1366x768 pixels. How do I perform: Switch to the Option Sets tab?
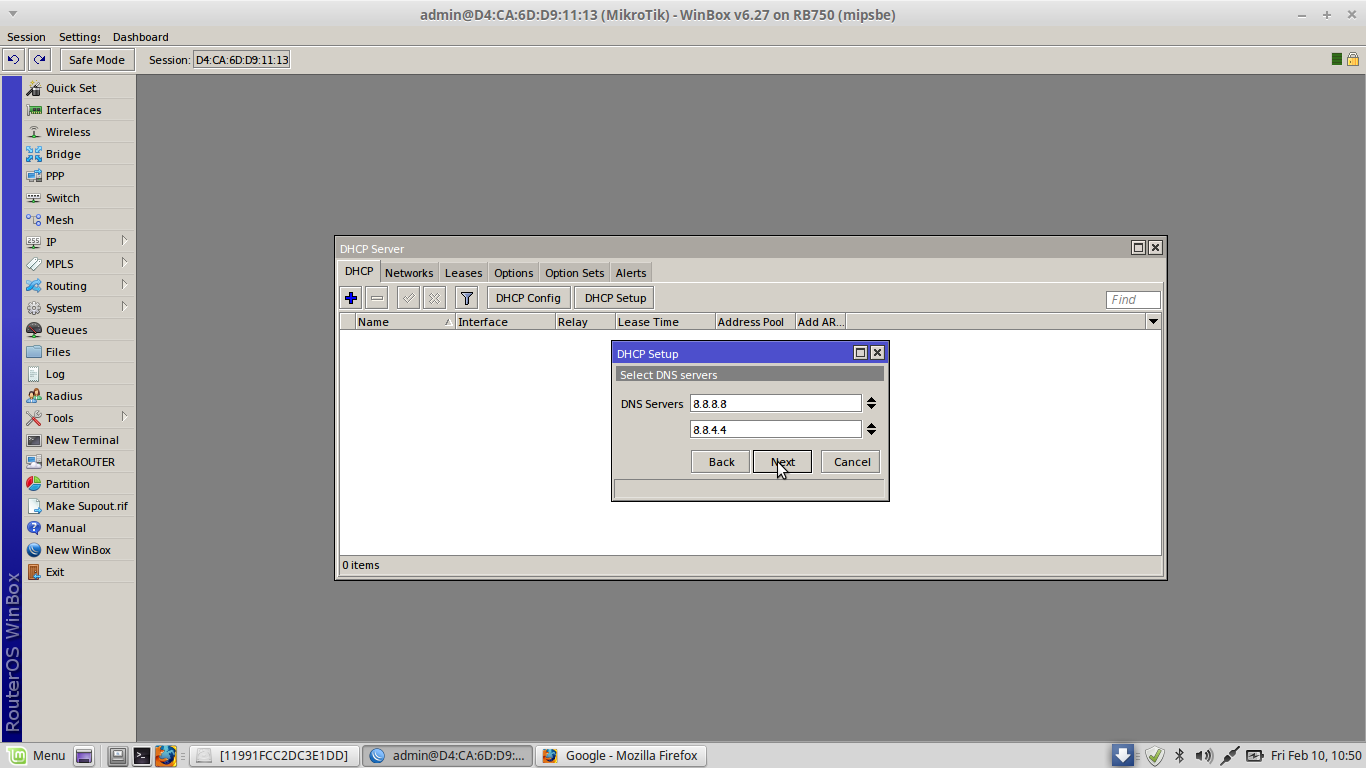pyautogui.click(x=574, y=273)
